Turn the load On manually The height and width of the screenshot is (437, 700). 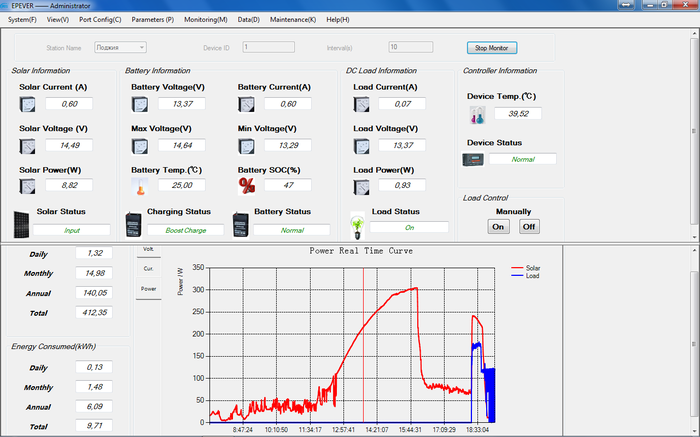pos(498,226)
